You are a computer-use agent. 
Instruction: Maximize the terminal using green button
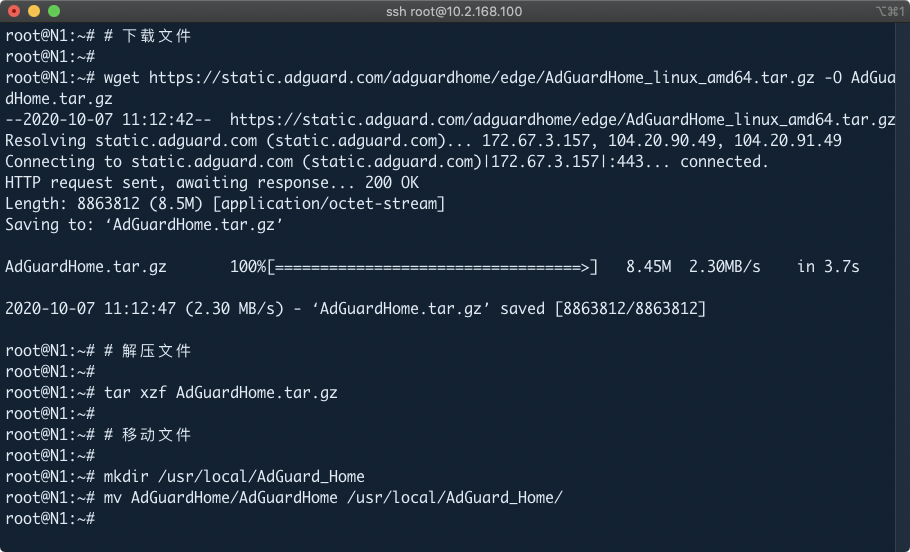pyautogui.click(x=53, y=11)
